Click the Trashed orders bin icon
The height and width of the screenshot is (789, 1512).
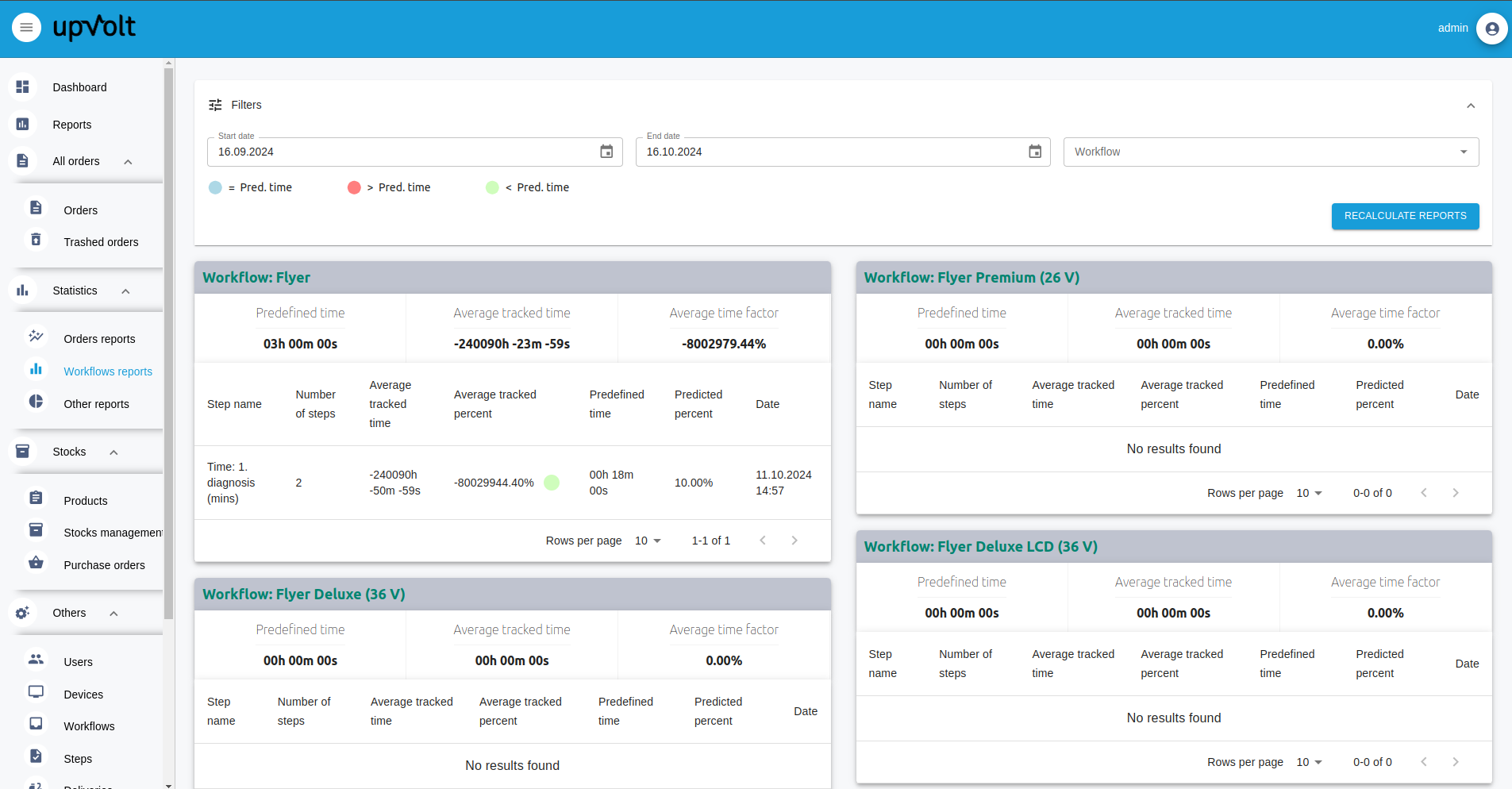(36, 240)
